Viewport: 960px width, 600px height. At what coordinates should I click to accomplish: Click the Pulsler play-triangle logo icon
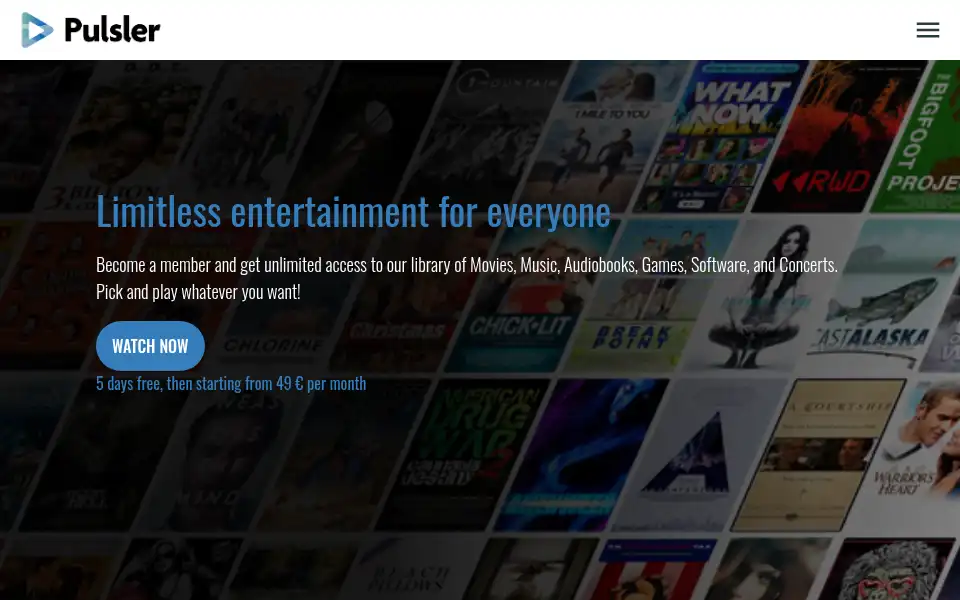click(37, 29)
